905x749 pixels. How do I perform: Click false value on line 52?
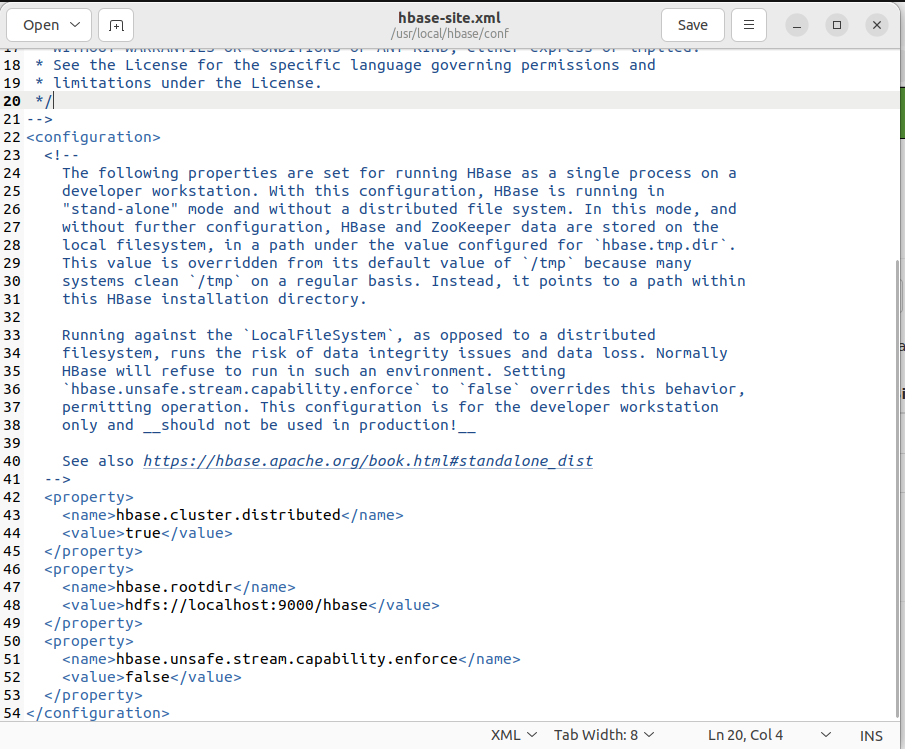(147, 677)
